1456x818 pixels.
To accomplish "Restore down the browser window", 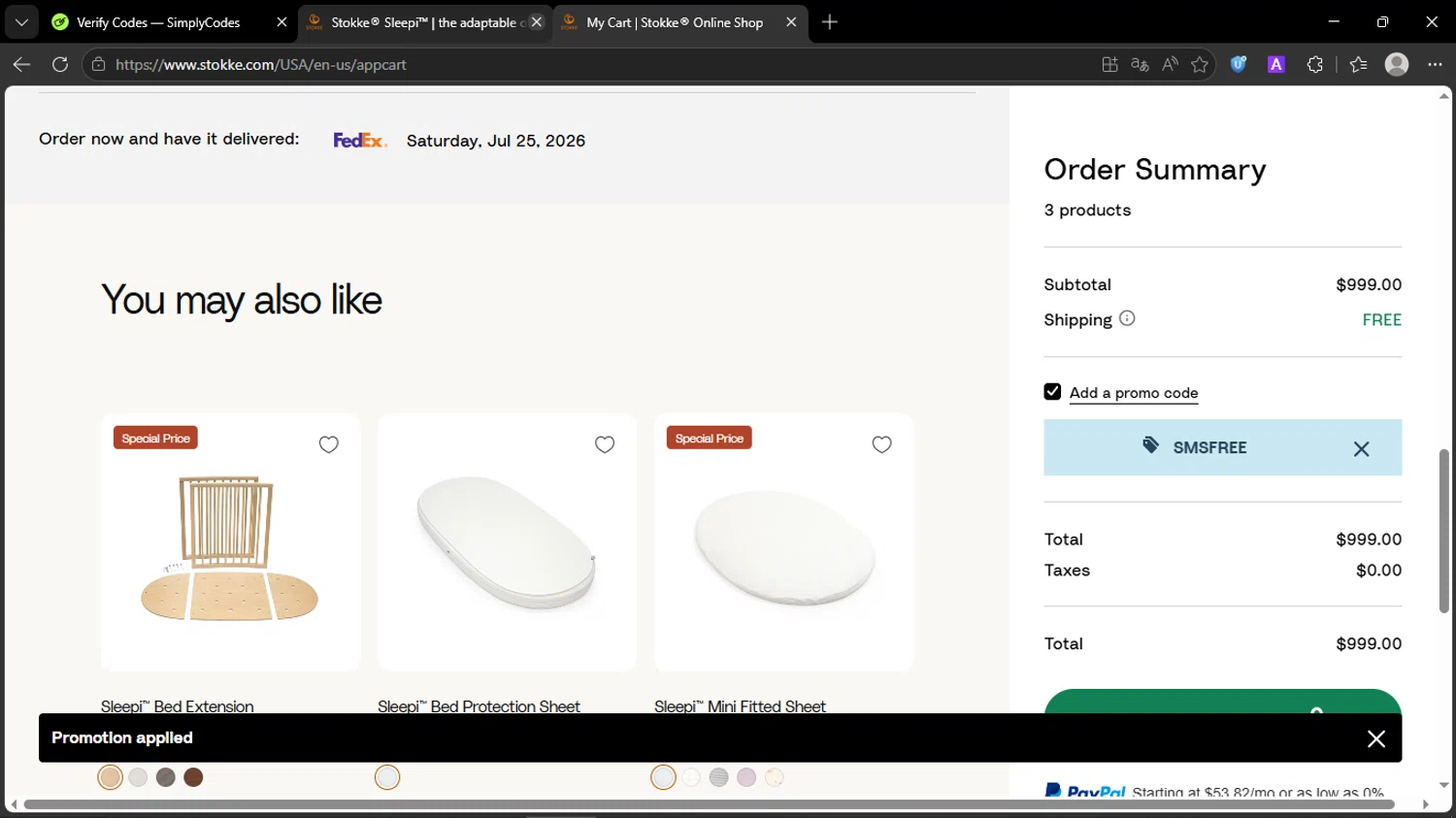I will pos(1382,21).
